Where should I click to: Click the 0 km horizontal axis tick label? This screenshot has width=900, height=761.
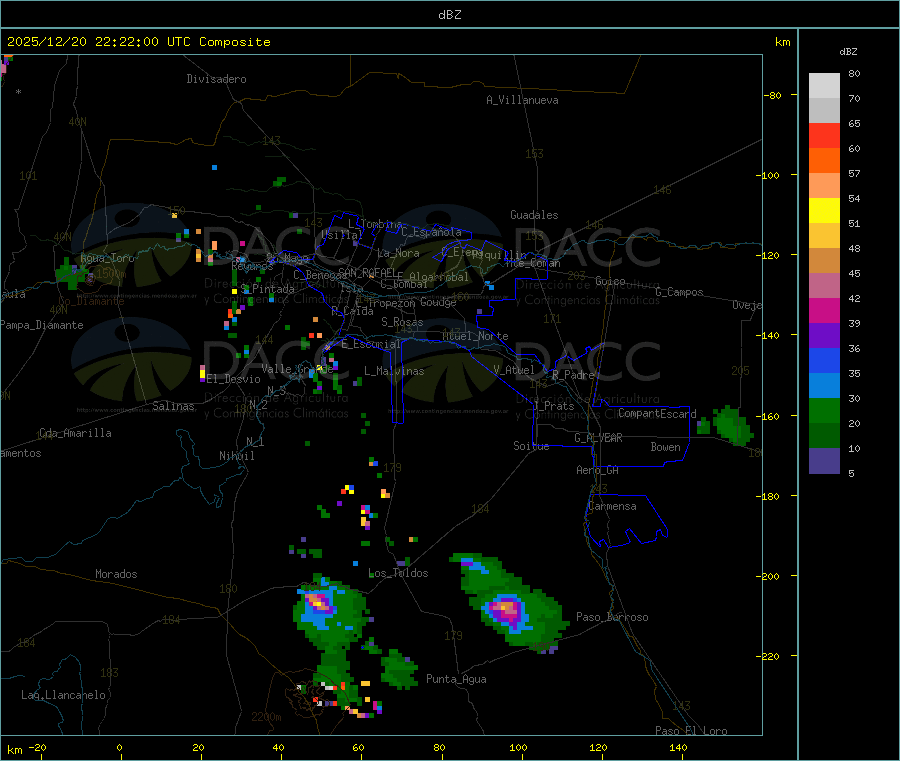click(x=119, y=747)
